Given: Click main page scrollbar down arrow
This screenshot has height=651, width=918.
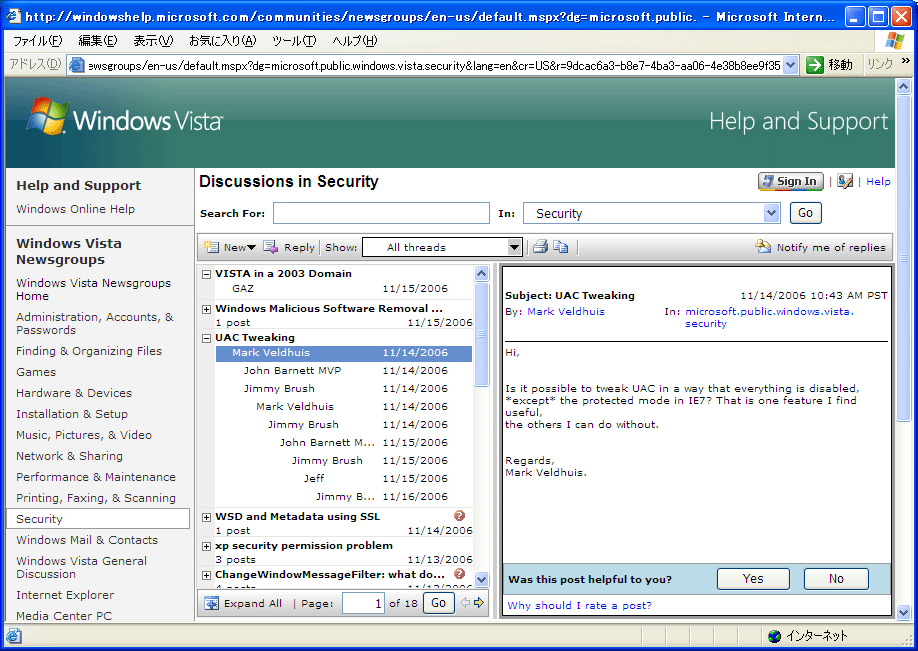Looking at the screenshot, I should 903,613.
